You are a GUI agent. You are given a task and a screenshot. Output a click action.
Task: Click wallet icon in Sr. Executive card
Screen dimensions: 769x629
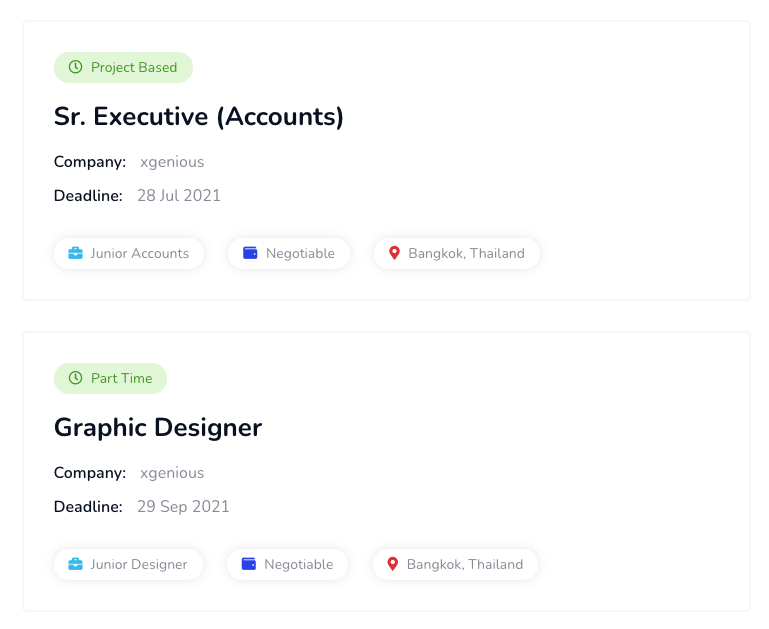tap(251, 254)
